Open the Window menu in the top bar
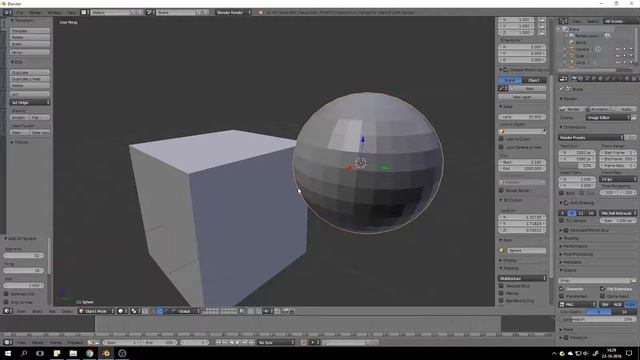The width and height of the screenshot is (640, 360). tap(54, 13)
